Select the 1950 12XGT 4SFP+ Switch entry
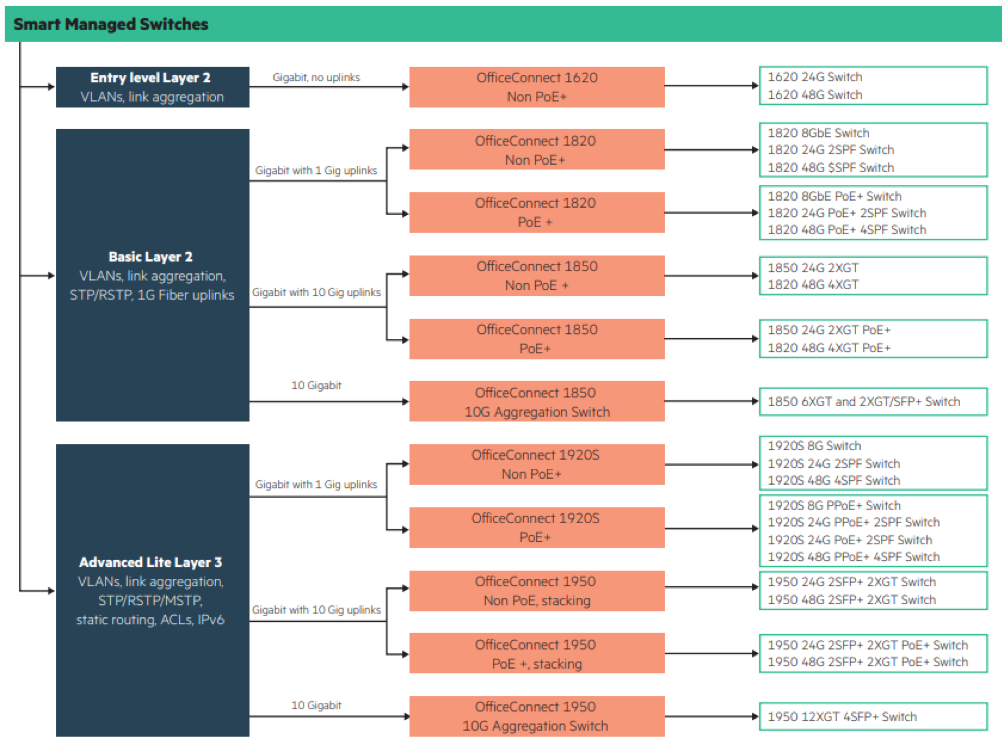The image size is (1002, 743). pyautogui.click(x=872, y=716)
